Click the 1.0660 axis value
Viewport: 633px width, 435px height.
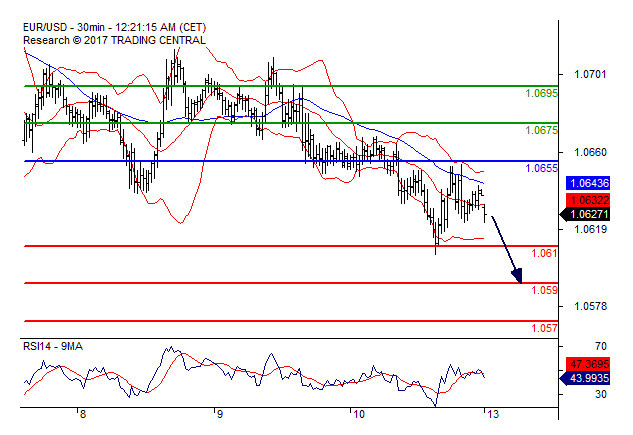tap(590, 152)
